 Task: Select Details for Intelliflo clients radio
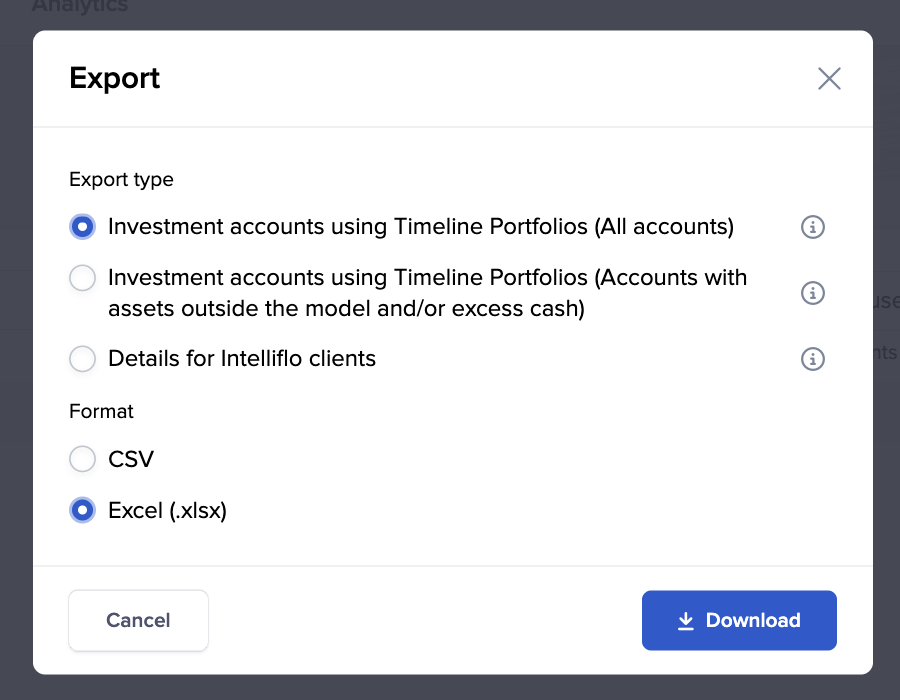click(x=82, y=358)
